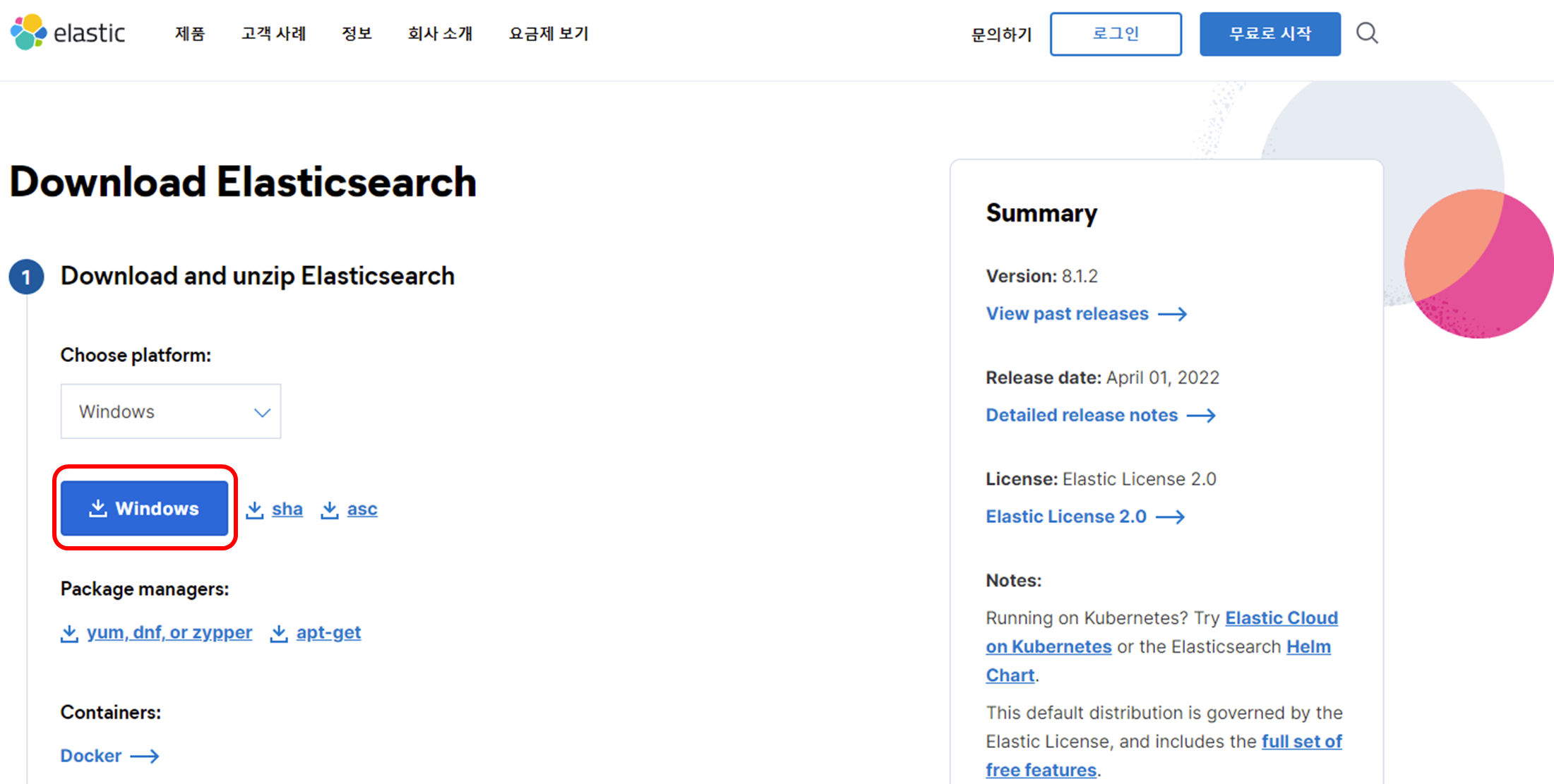
Task: Click arrow next to Docker
Action: (x=145, y=756)
